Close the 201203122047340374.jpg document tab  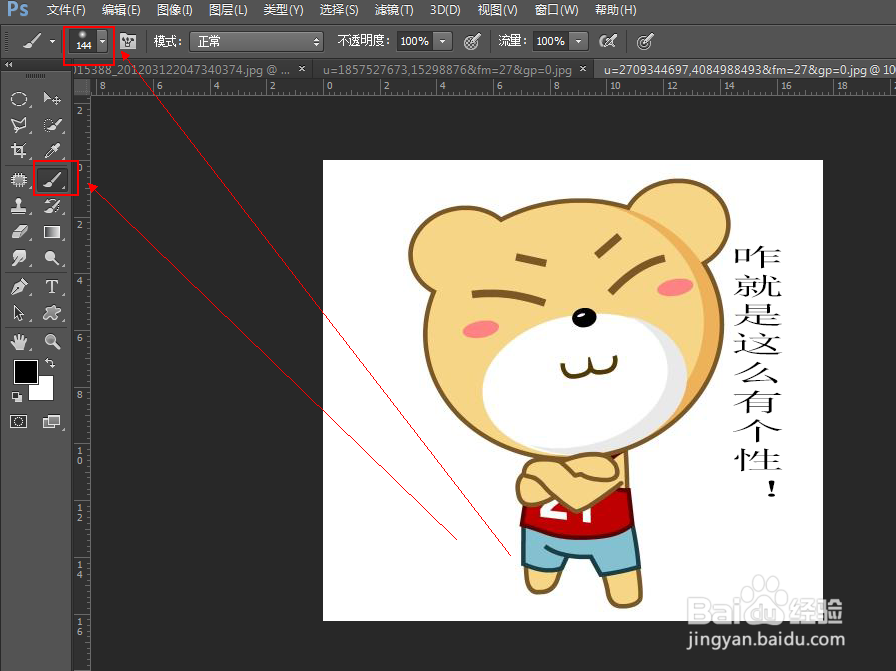click(x=302, y=69)
